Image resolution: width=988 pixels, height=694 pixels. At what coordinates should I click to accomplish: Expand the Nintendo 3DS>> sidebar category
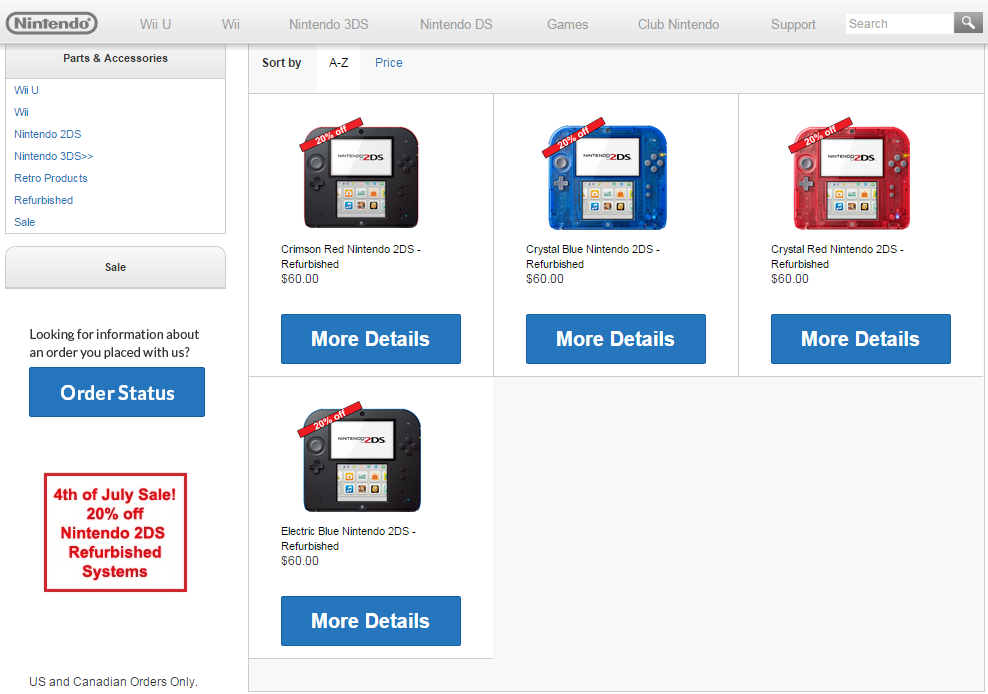tap(53, 156)
